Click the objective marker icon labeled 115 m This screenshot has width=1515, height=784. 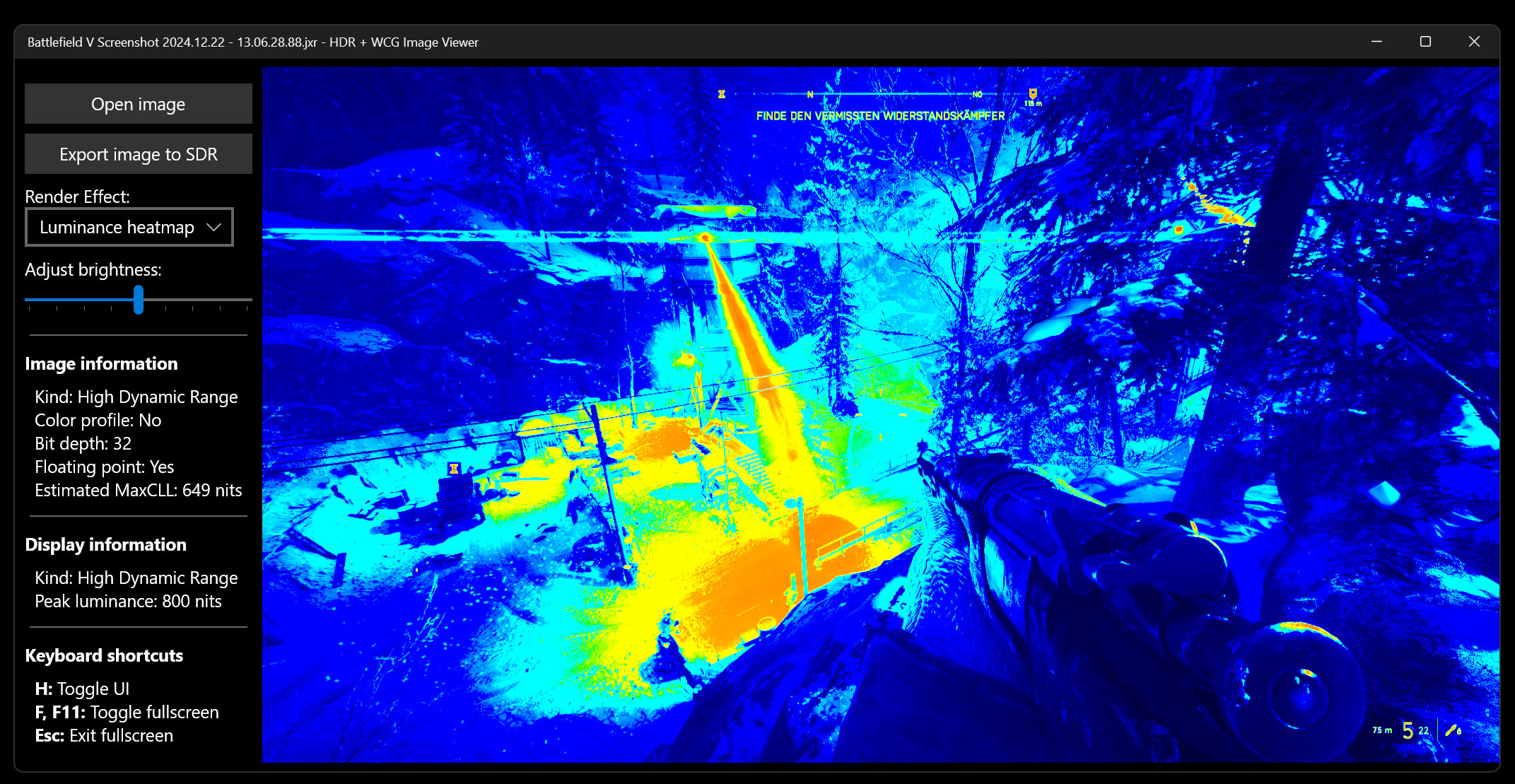pos(1033,95)
